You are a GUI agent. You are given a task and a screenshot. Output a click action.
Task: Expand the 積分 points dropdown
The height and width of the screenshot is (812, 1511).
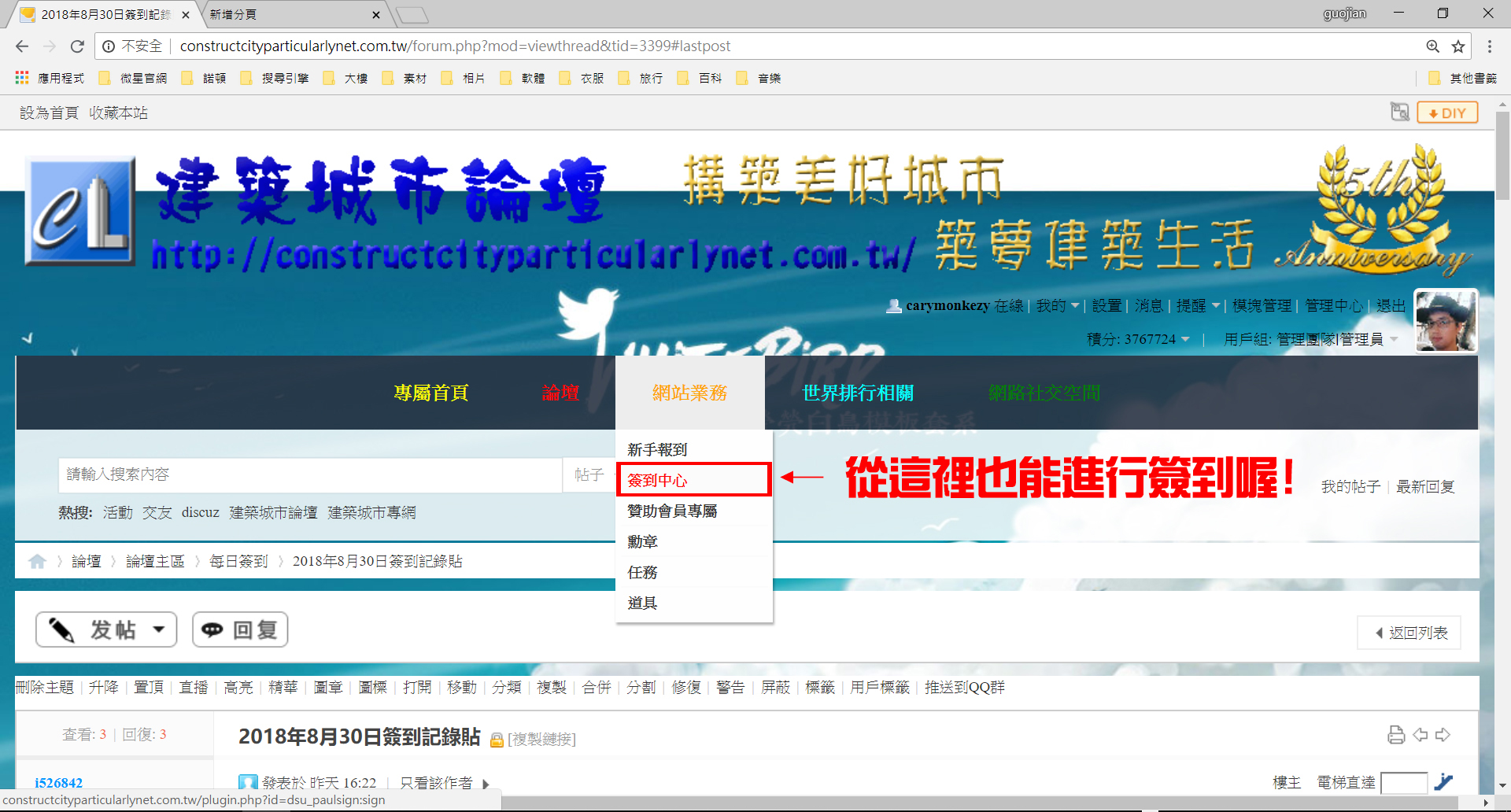[x=1185, y=339]
